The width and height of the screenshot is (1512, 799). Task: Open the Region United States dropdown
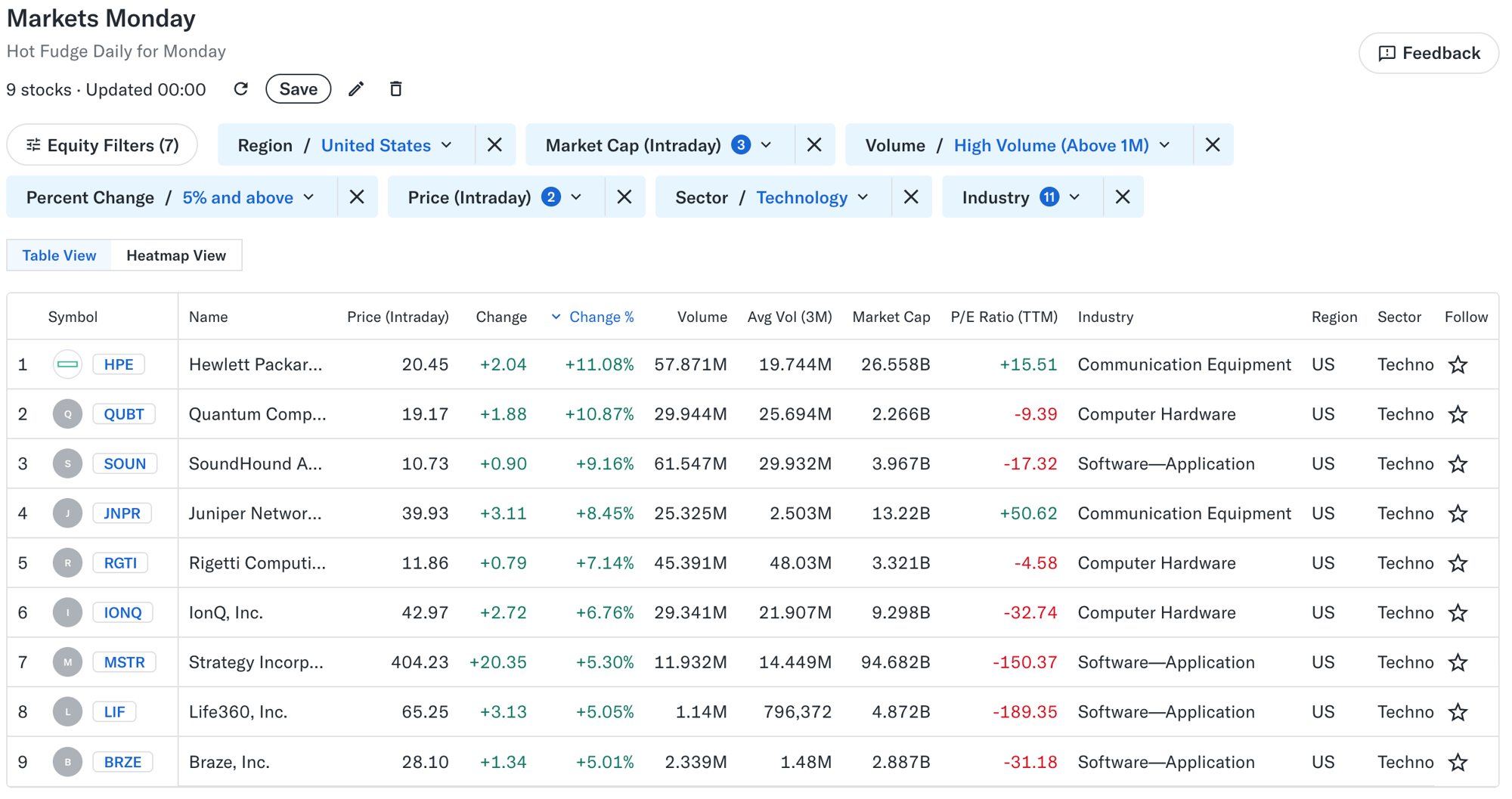[x=386, y=144]
